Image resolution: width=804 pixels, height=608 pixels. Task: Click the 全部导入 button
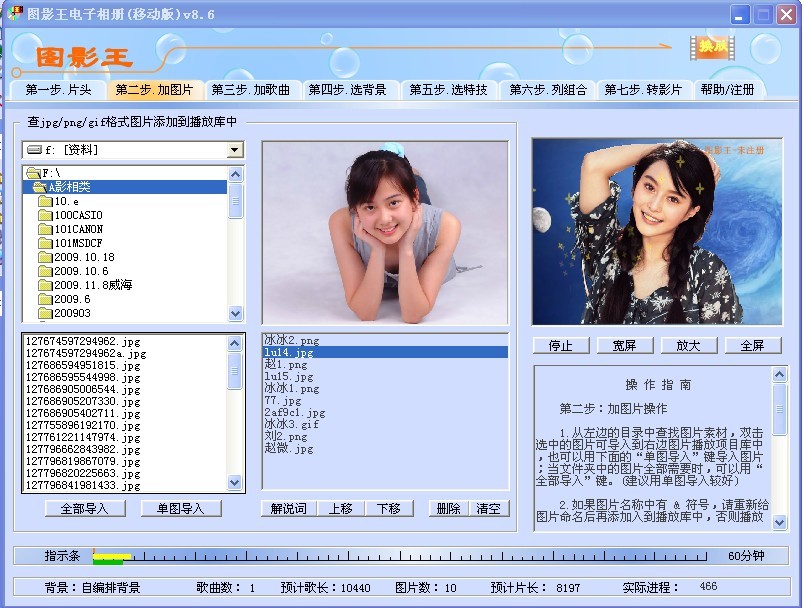click(x=85, y=509)
